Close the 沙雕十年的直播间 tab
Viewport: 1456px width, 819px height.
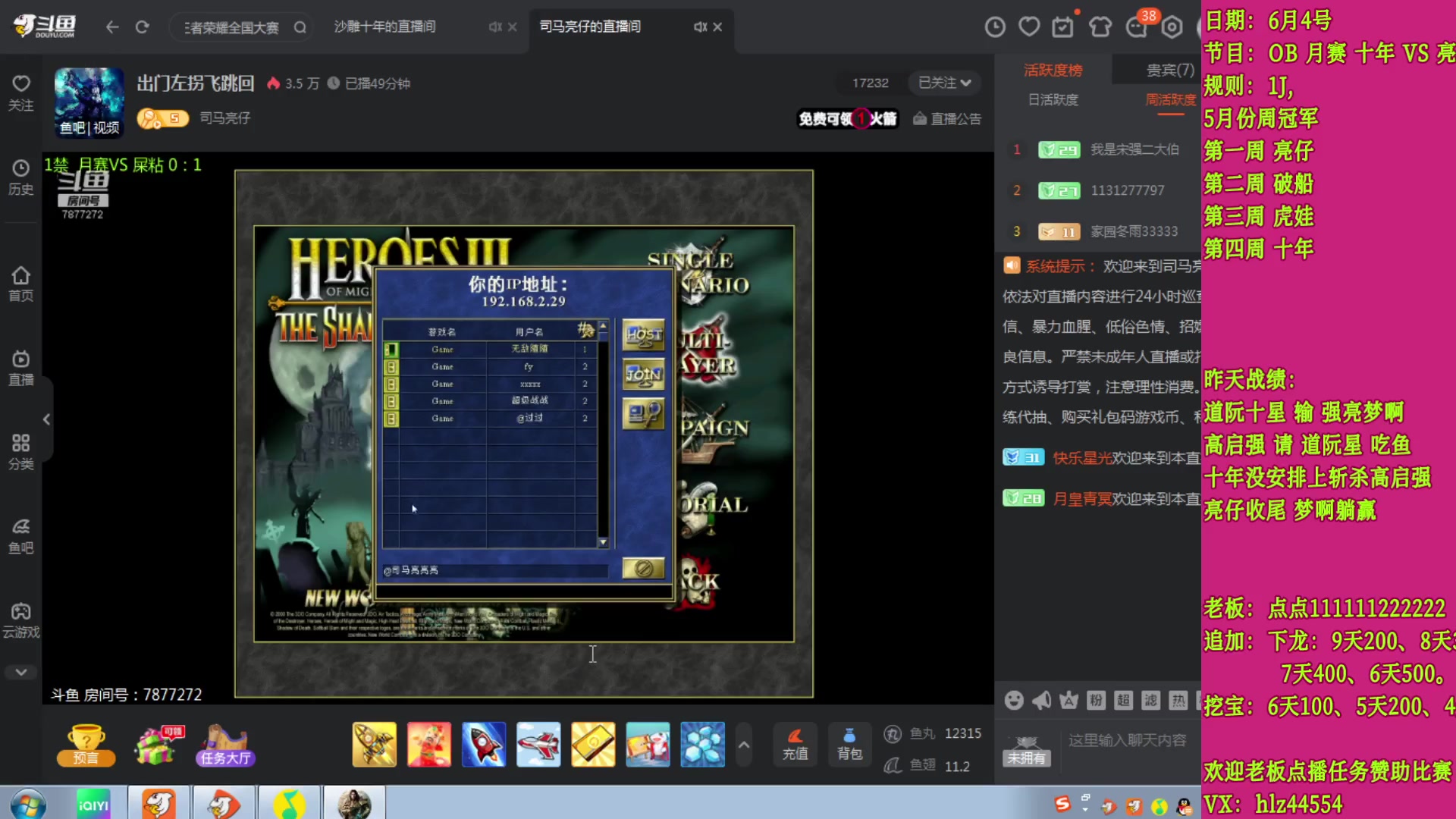click(x=513, y=27)
